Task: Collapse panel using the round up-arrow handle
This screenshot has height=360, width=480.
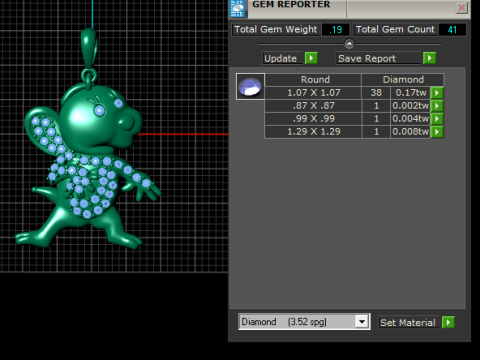Action: 349,44
